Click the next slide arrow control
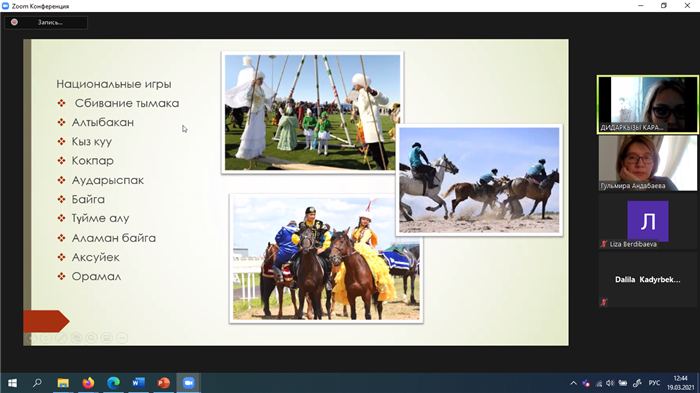This screenshot has width=700, height=393. tap(46, 338)
